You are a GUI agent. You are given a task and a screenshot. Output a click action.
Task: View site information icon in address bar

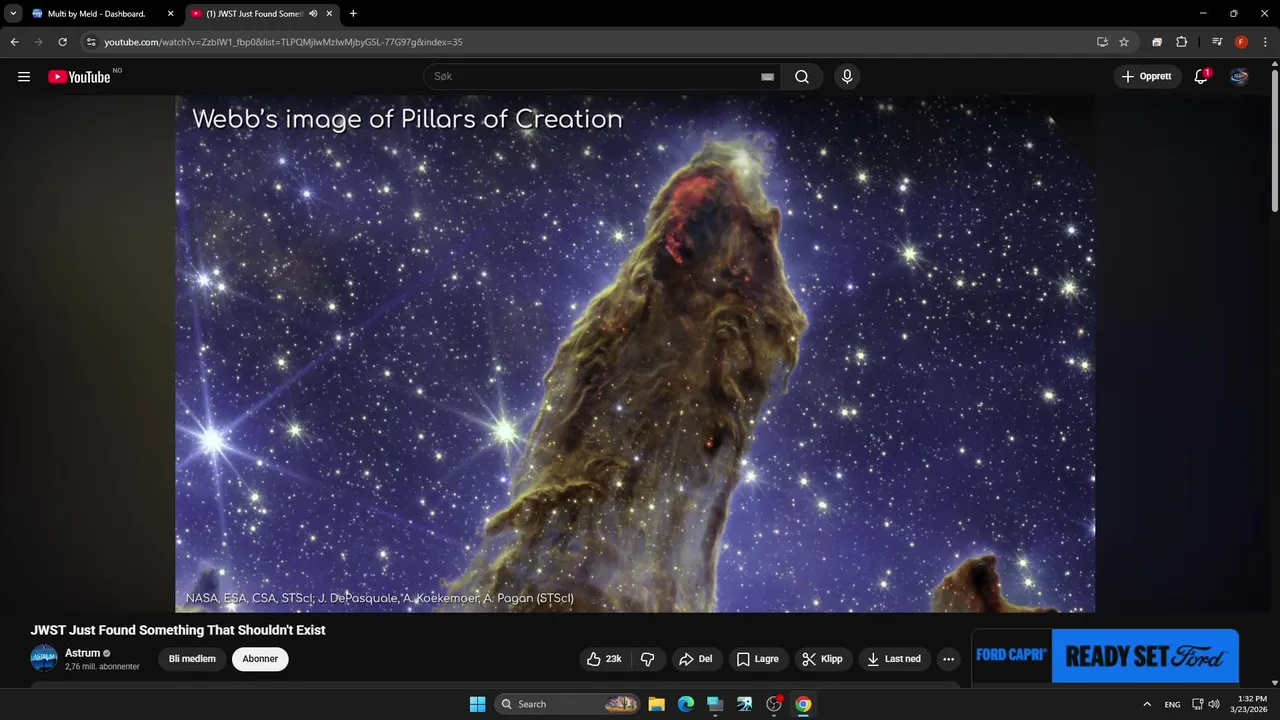point(91,42)
